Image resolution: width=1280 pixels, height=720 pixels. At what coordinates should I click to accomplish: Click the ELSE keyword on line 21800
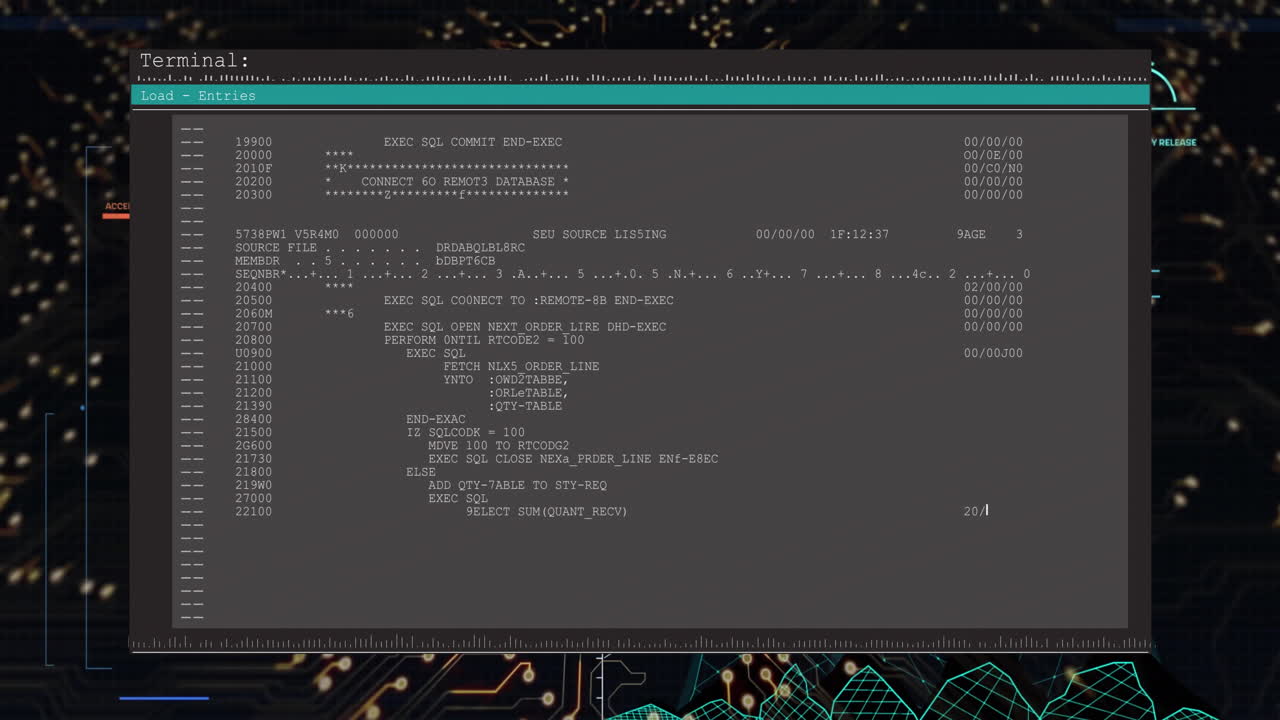[x=420, y=472]
